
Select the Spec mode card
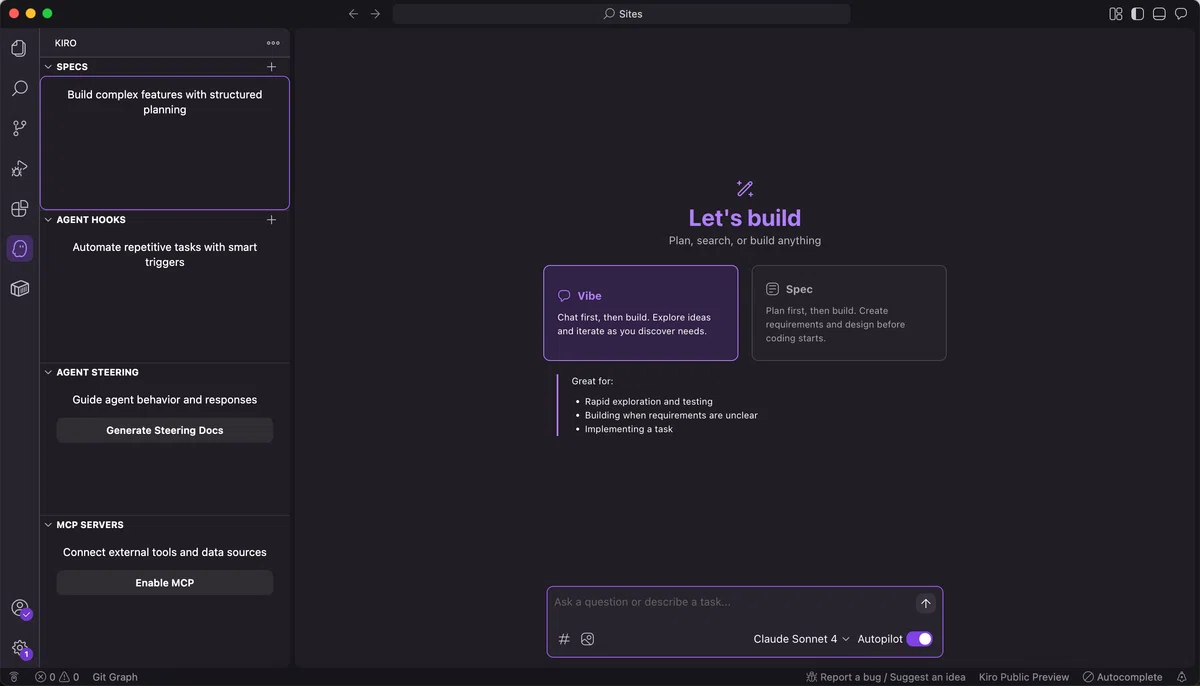849,313
